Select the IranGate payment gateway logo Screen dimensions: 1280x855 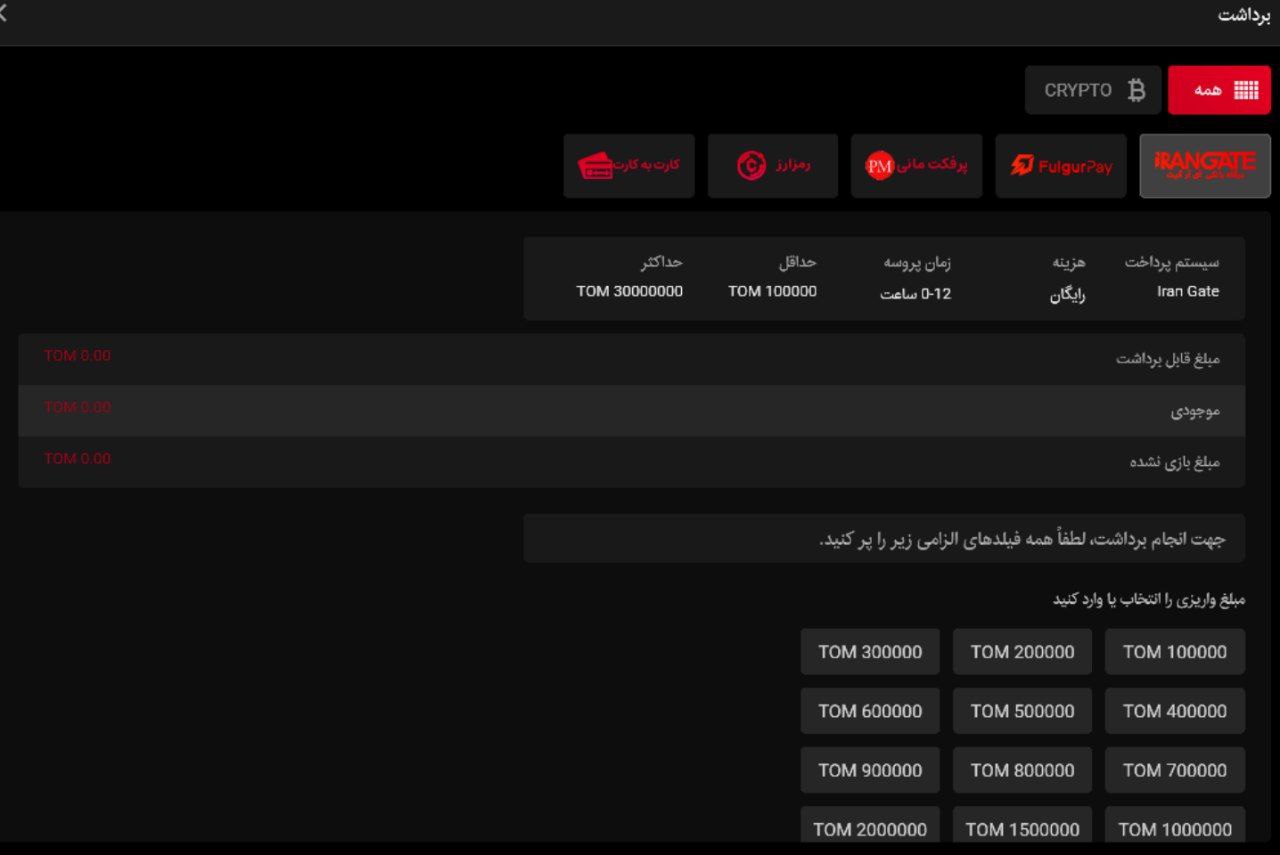[x=1205, y=165]
